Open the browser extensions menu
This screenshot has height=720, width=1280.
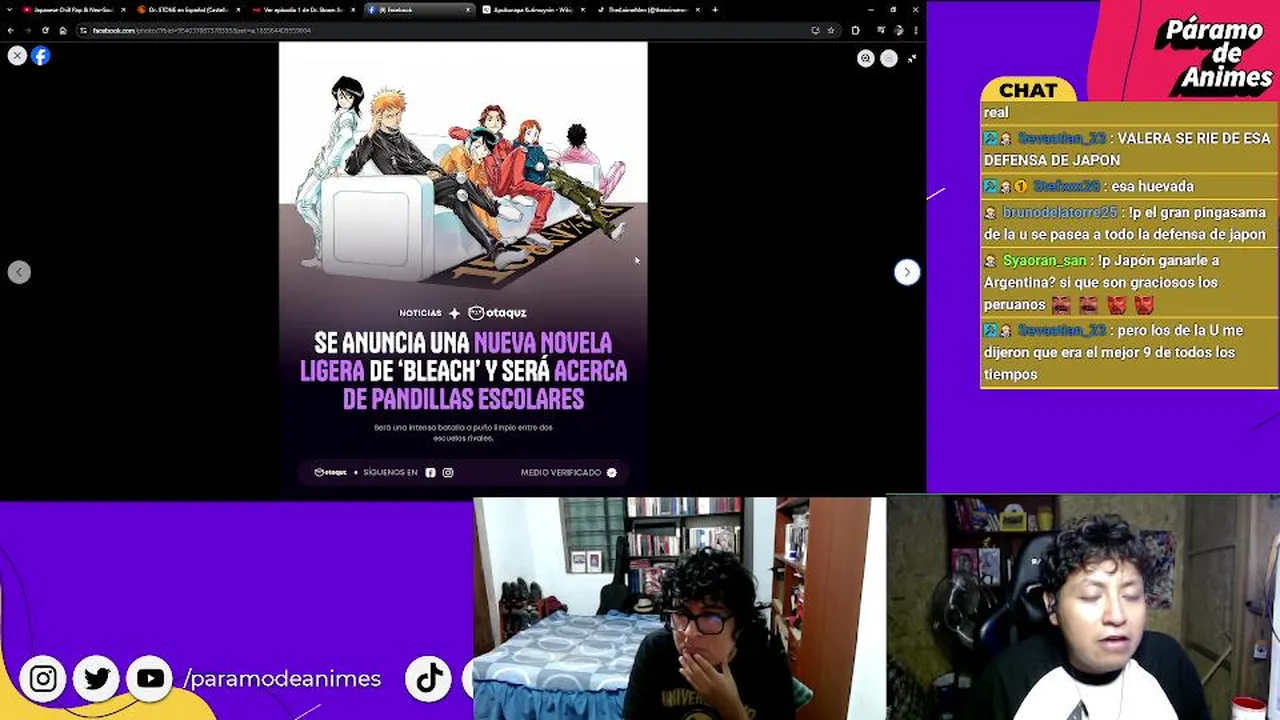point(855,30)
